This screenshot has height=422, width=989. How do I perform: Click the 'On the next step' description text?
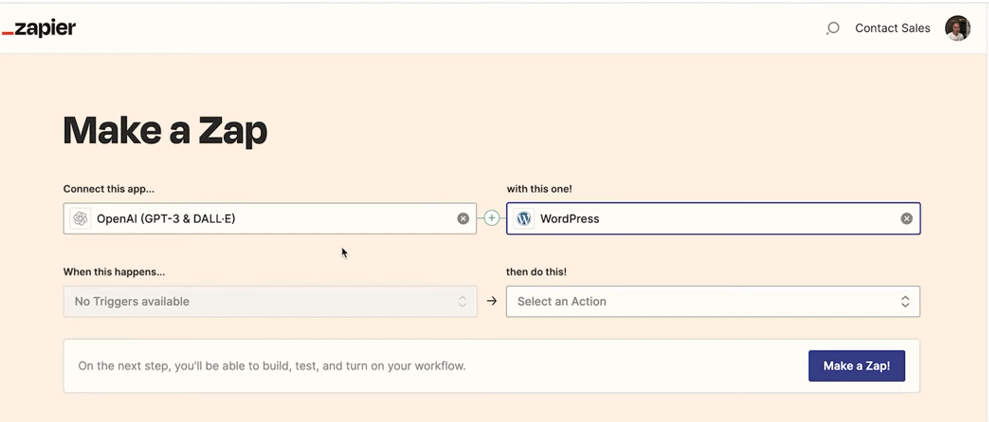(272, 366)
